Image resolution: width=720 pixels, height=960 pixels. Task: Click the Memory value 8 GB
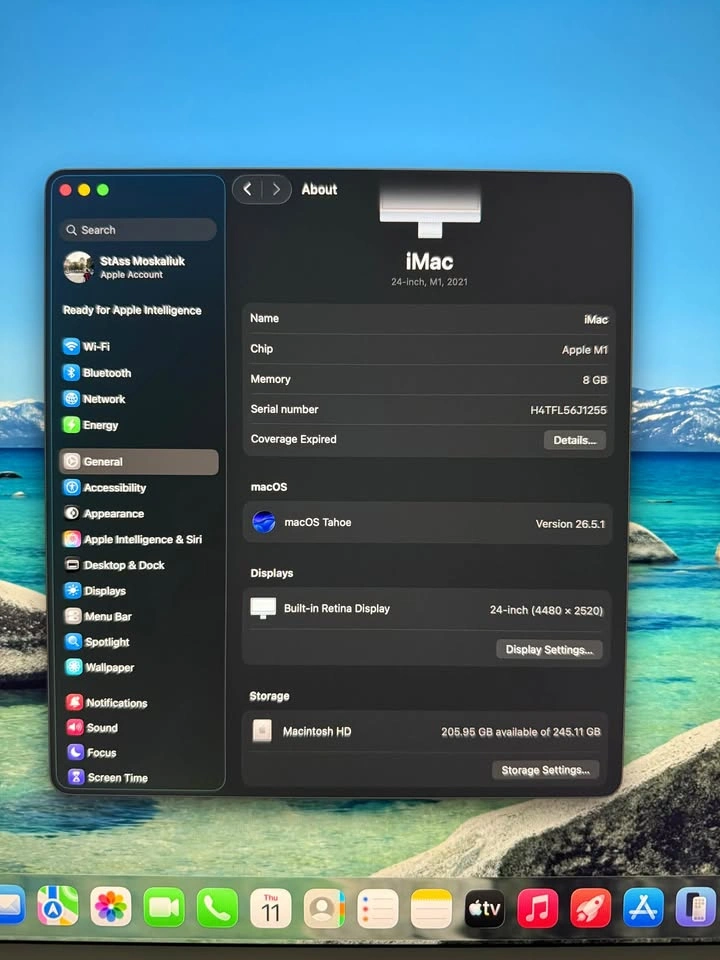point(594,380)
